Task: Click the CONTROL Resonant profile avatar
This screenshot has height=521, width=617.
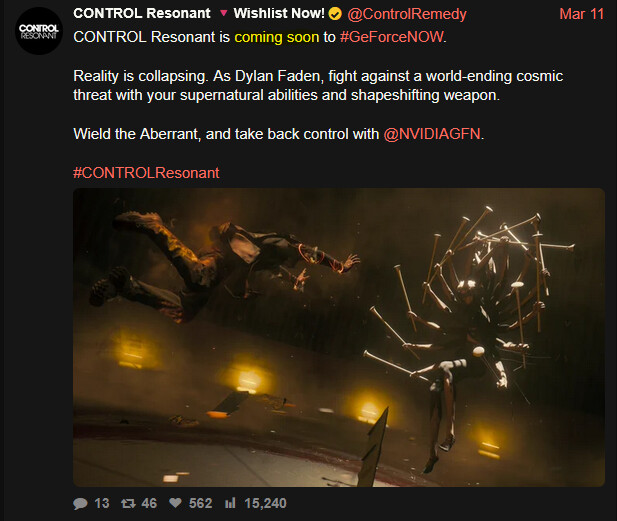Action: pyautogui.click(x=39, y=31)
